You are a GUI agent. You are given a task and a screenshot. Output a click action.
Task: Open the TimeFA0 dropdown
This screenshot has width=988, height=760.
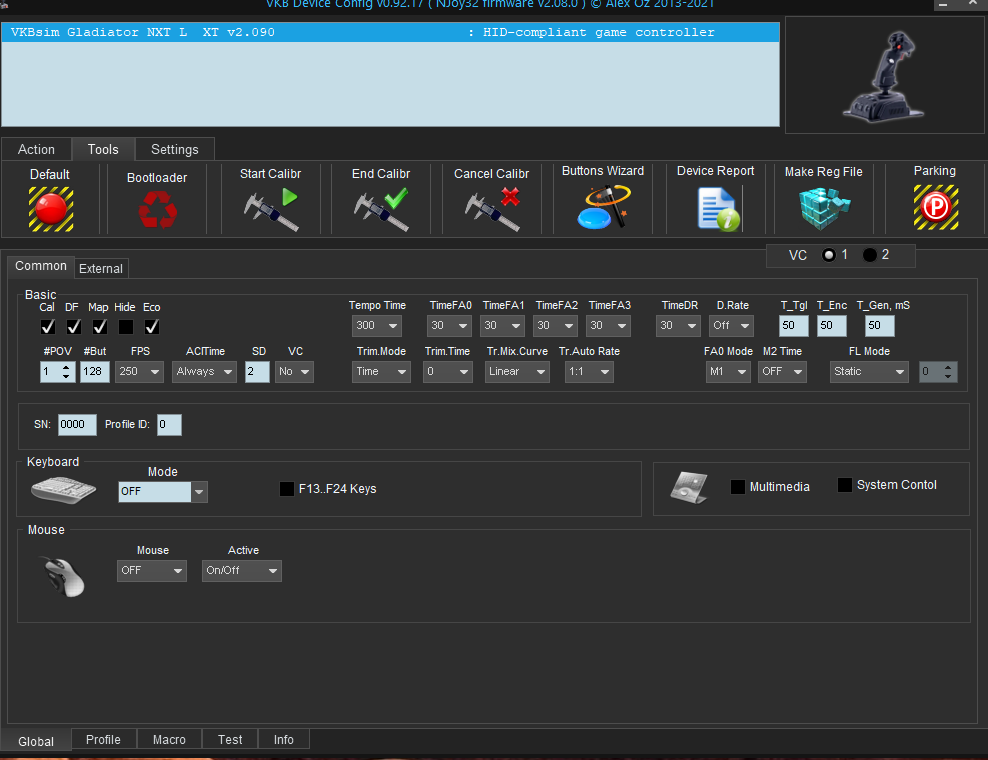[x=449, y=326]
